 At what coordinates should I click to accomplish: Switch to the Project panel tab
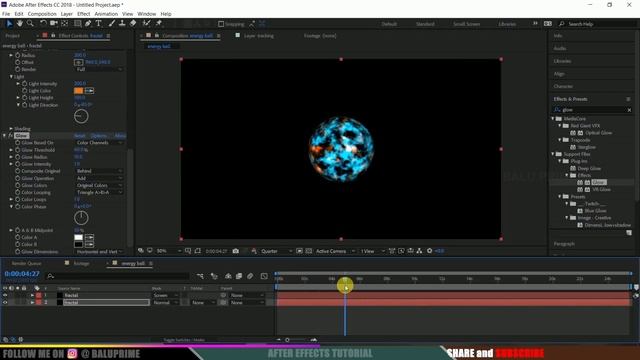[12, 36]
